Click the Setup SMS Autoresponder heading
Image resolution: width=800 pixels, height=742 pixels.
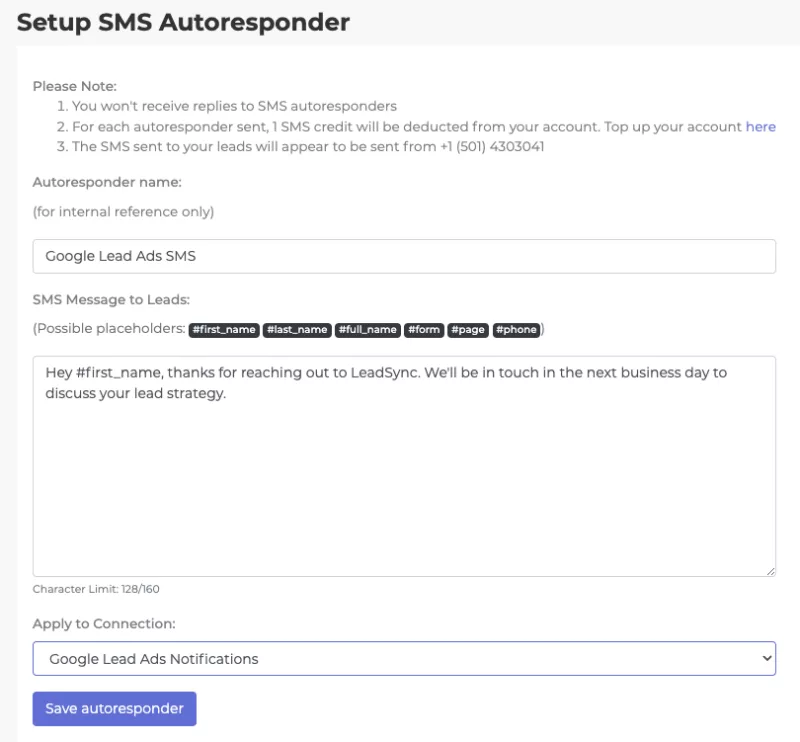(x=184, y=22)
